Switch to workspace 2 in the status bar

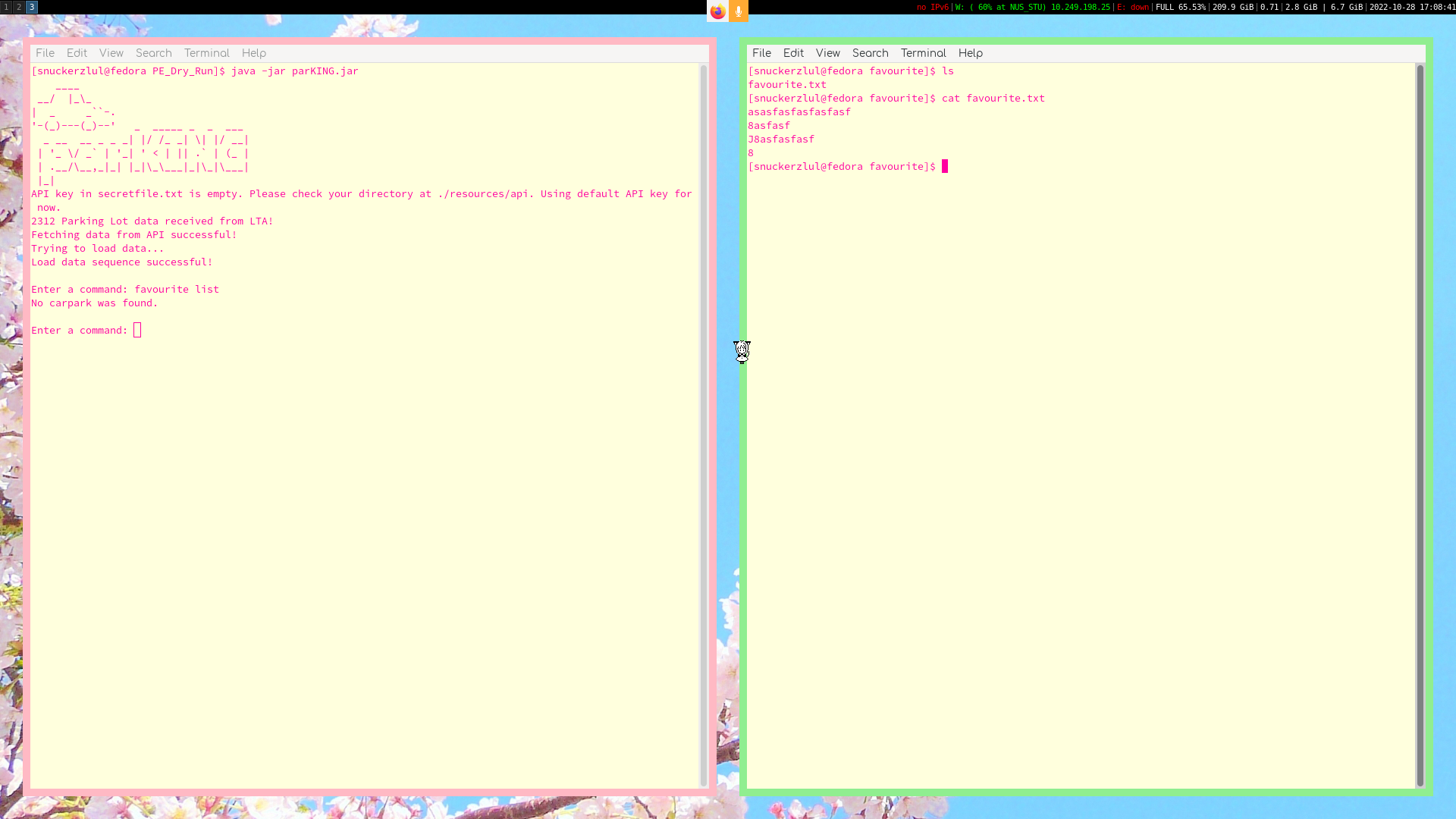click(18, 7)
